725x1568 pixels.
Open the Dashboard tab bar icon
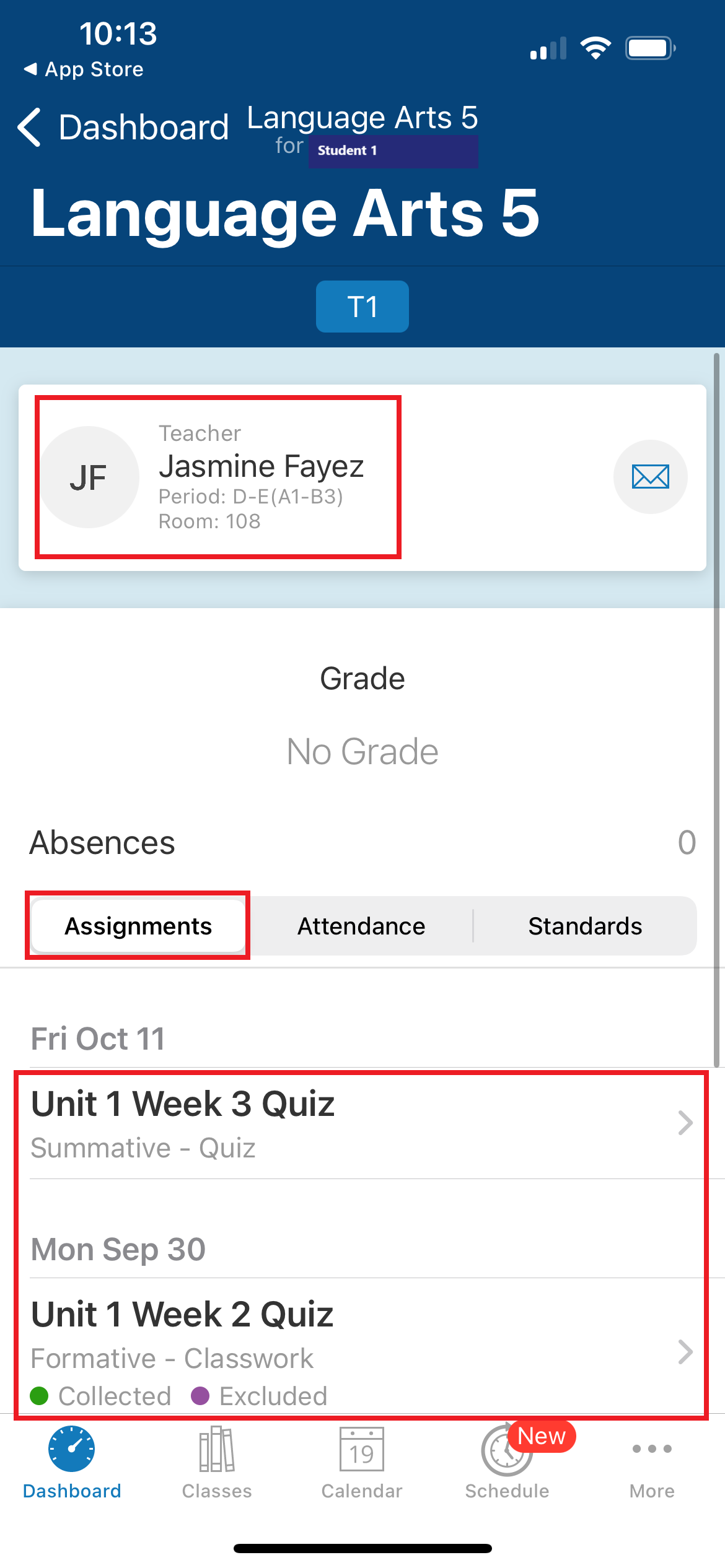72,1449
